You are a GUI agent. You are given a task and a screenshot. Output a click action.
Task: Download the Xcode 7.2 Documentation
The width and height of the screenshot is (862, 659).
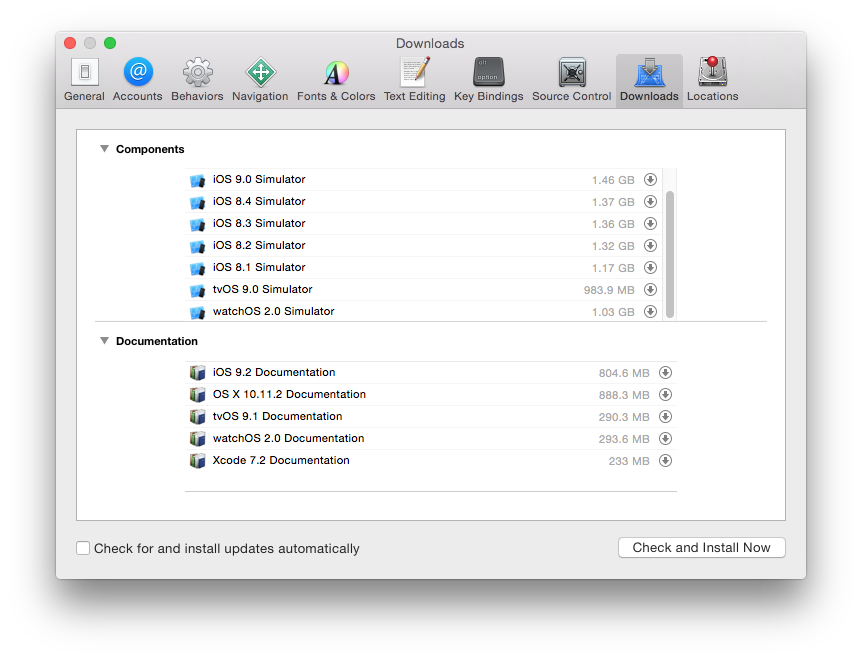pyautogui.click(x=665, y=461)
